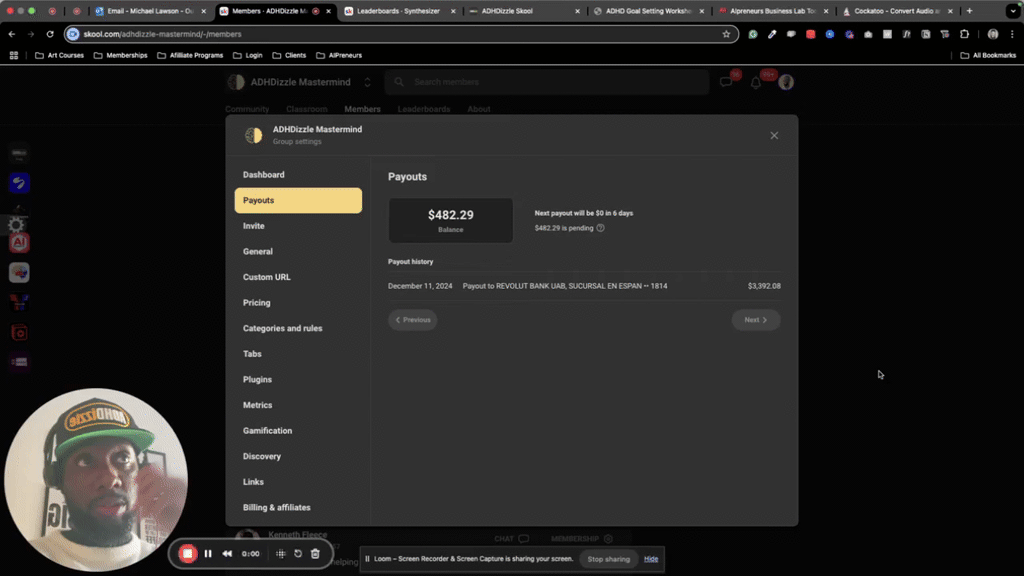
Task: Switch to the ADHD Goal Setting Workshop tab
Action: [x=647, y=11]
